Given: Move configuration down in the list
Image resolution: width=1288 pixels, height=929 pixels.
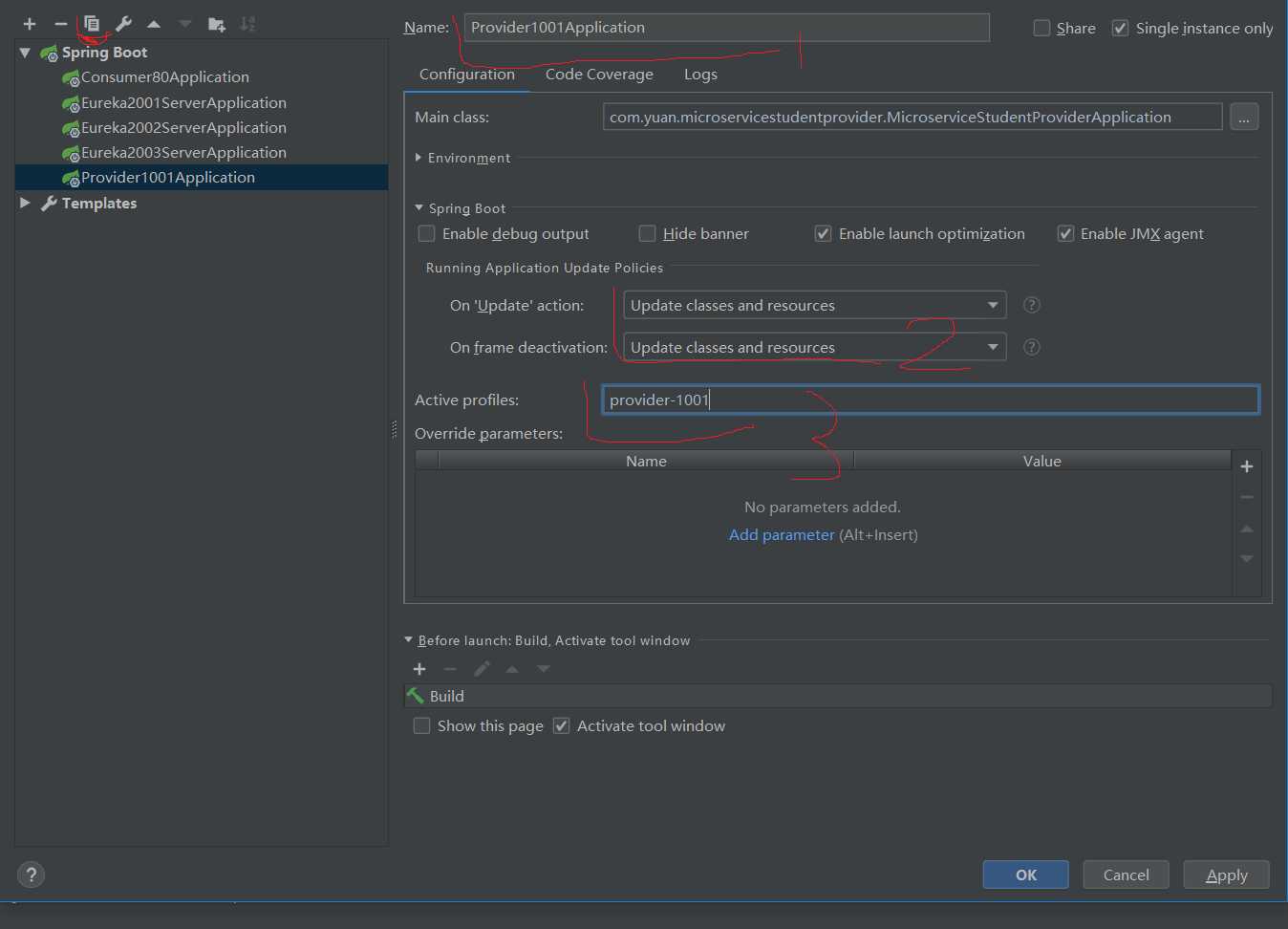Looking at the screenshot, I should tap(185, 24).
